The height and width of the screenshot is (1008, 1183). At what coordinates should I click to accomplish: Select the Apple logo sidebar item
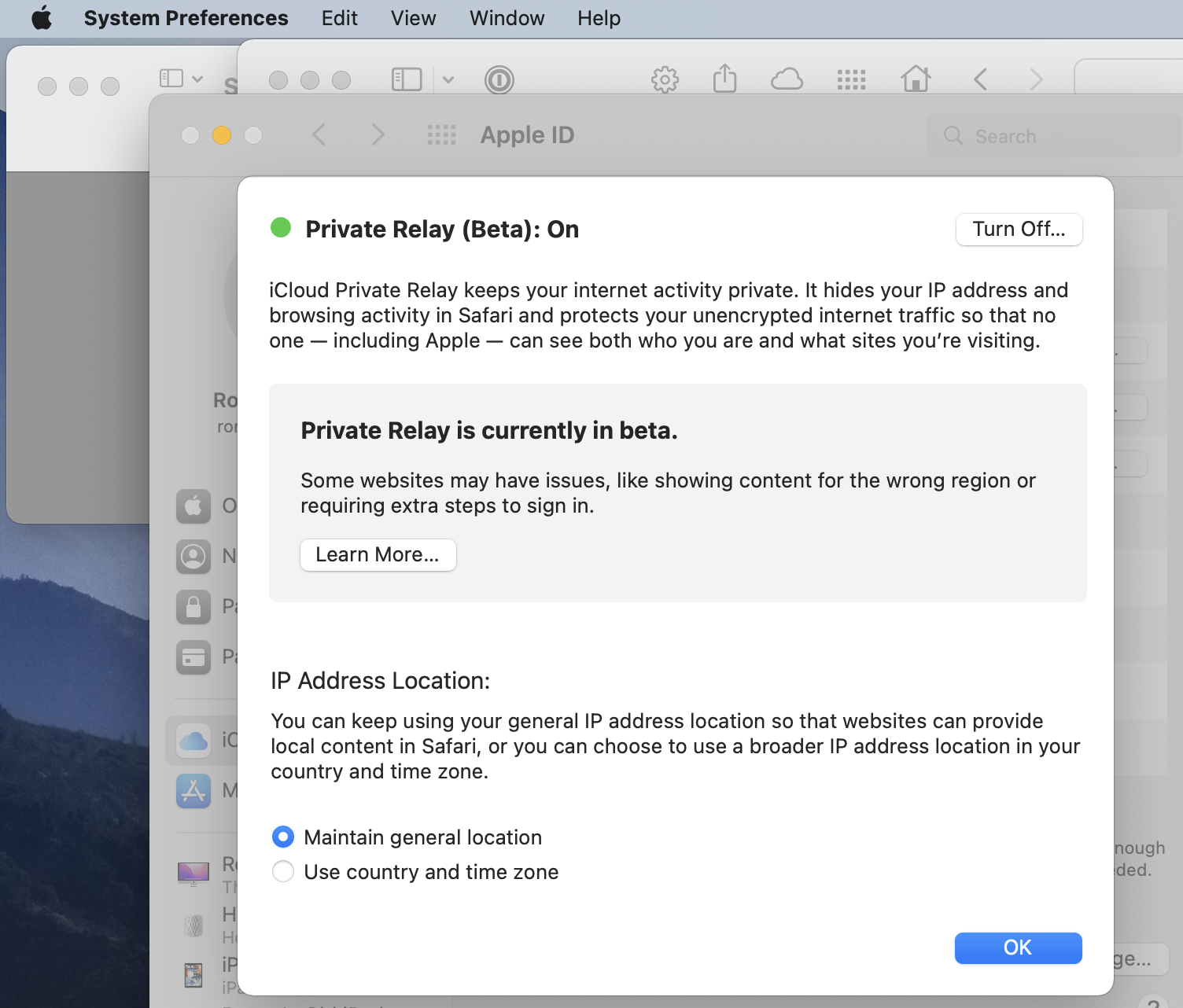click(x=193, y=506)
